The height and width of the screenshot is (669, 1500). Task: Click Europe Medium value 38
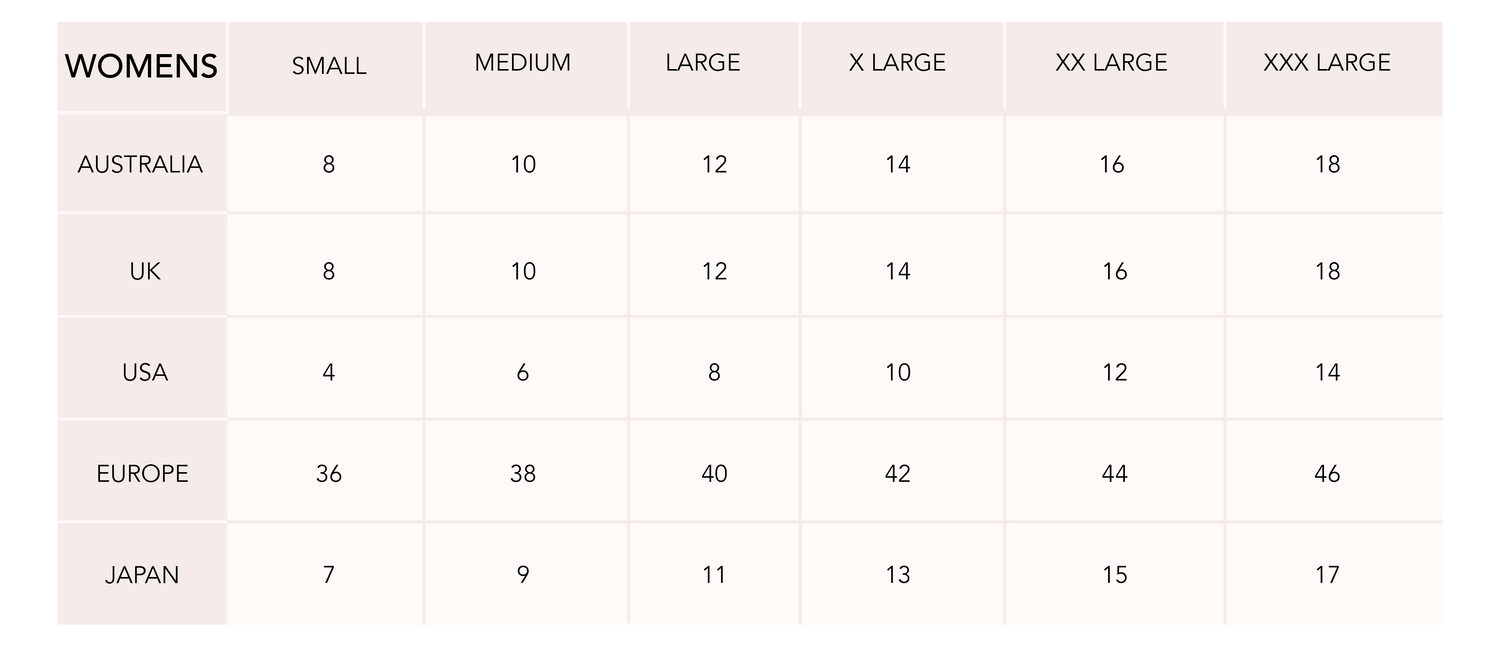523,474
